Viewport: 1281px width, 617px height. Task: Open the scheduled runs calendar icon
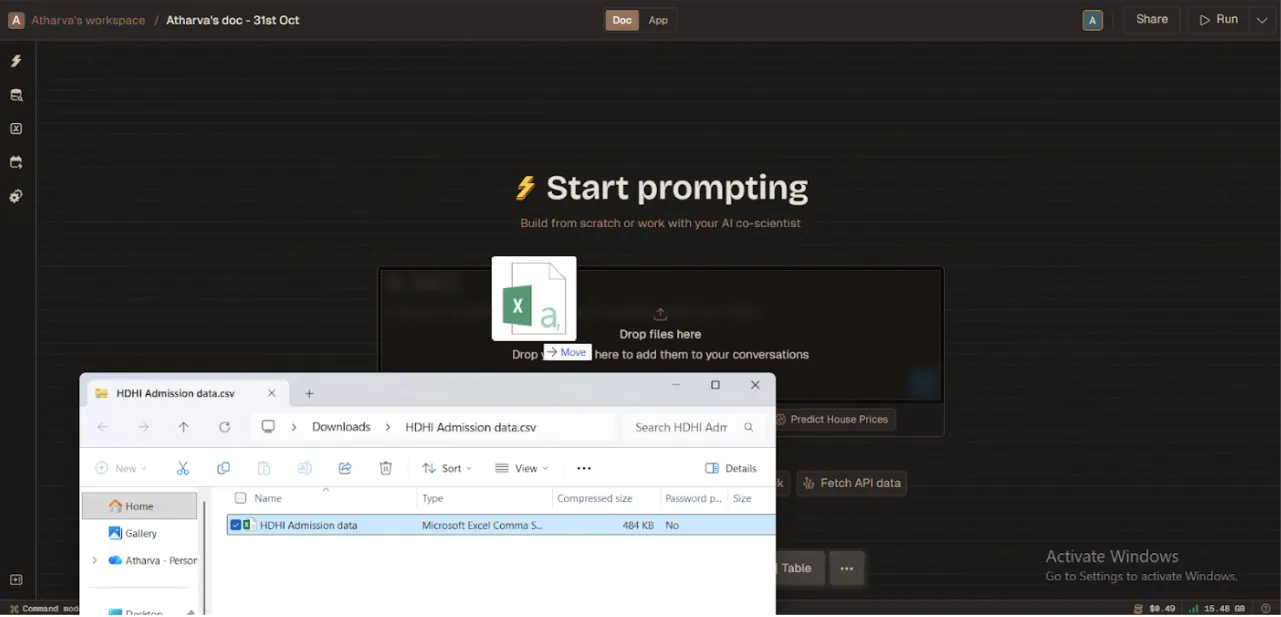tap(16, 162)
